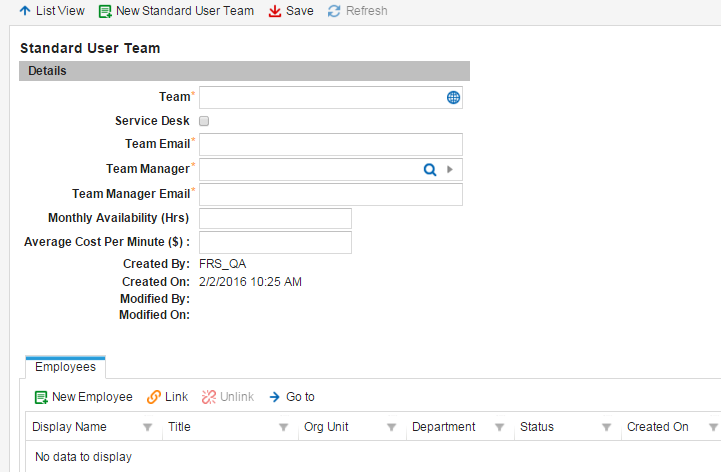This screenshot has height=472, width=721.
Task: Click the New Standard User Team icon
Action: pos(105,11)
